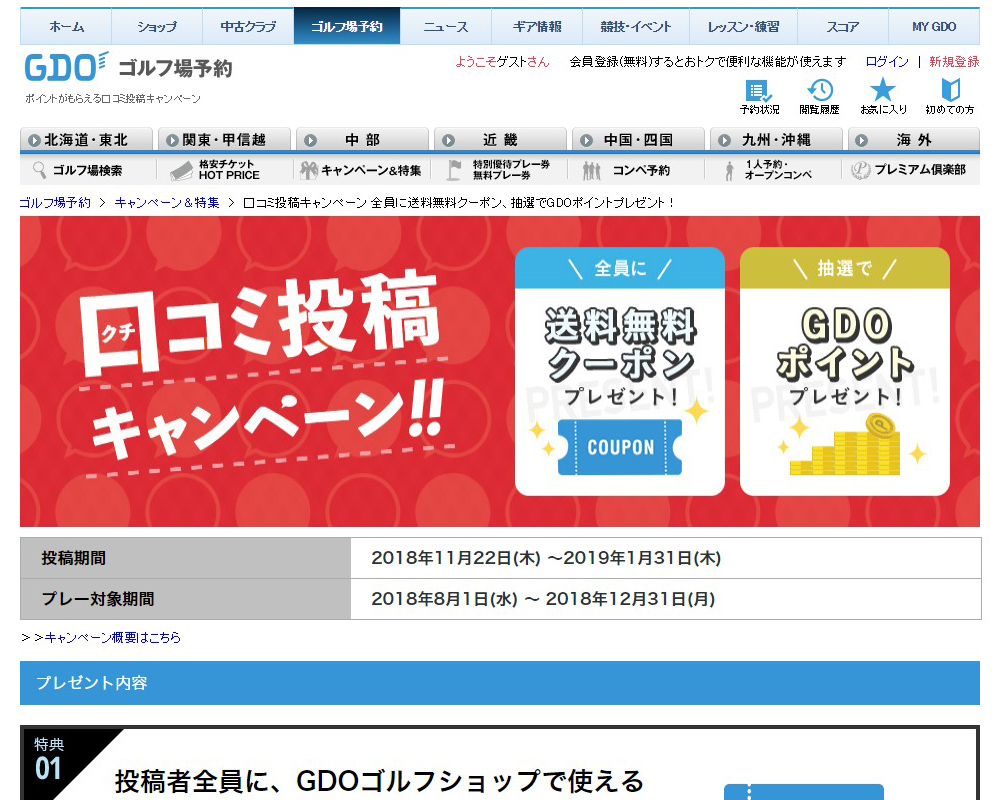
Task: Click the ログイン link
Action: pyautogui.click(x=887, y=61)
